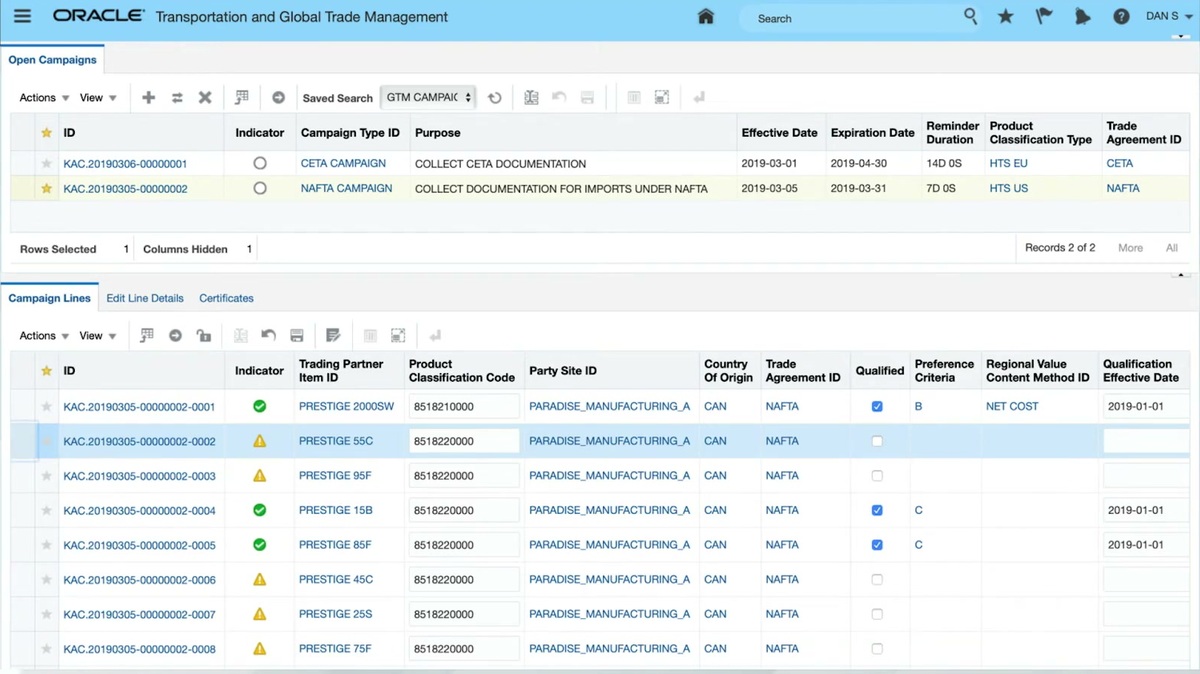1200x674 pixels.
Task: Select indicator circle for CETA CAMPAIGN row
Action: (x=260, y=163)
